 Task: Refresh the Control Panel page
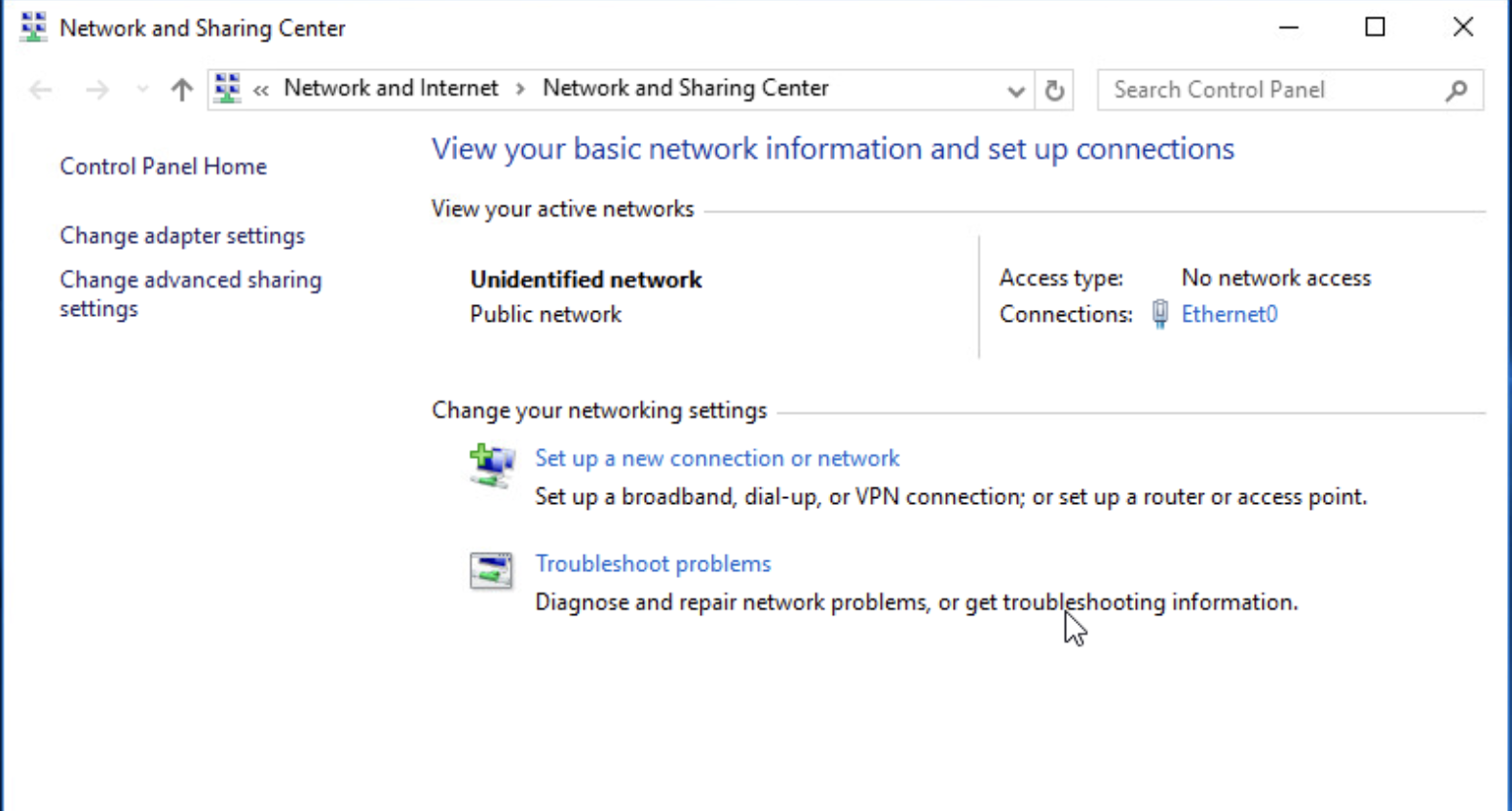click(x=1054, y=91)
